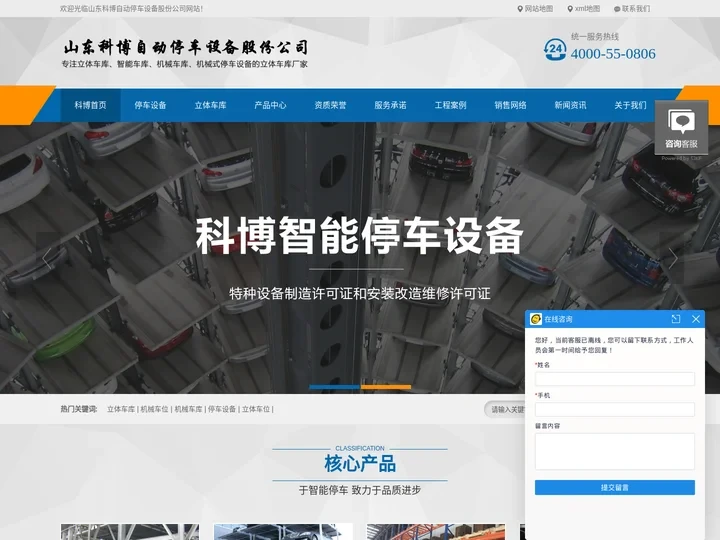The image size is (720, 540).
Task: Click the 机械车位 hot keyword
Action: tap(154, 409)
